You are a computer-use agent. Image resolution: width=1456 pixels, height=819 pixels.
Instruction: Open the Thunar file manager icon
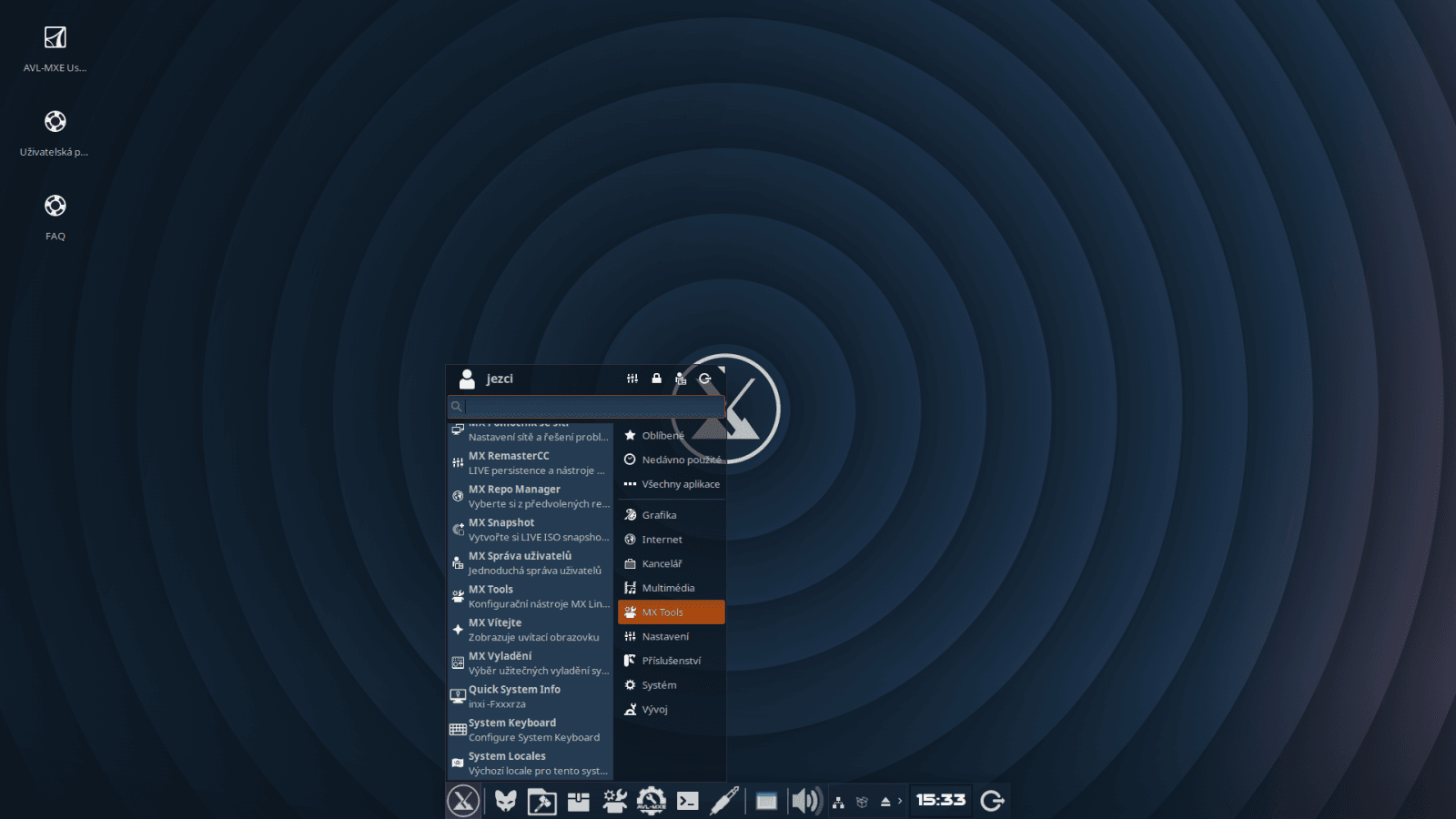541,801
